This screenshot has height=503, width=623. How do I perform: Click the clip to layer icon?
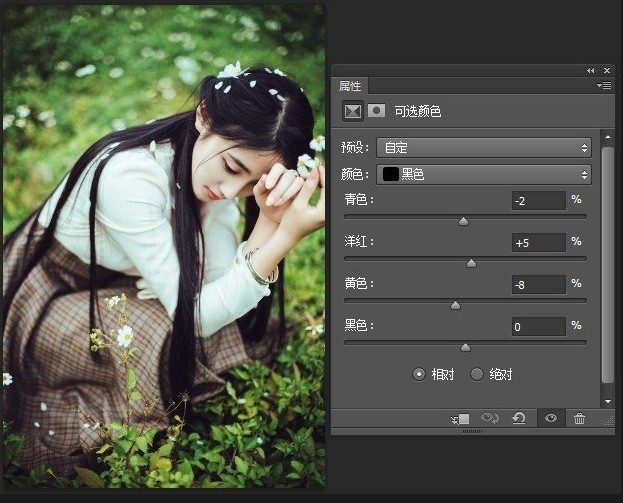461,419
